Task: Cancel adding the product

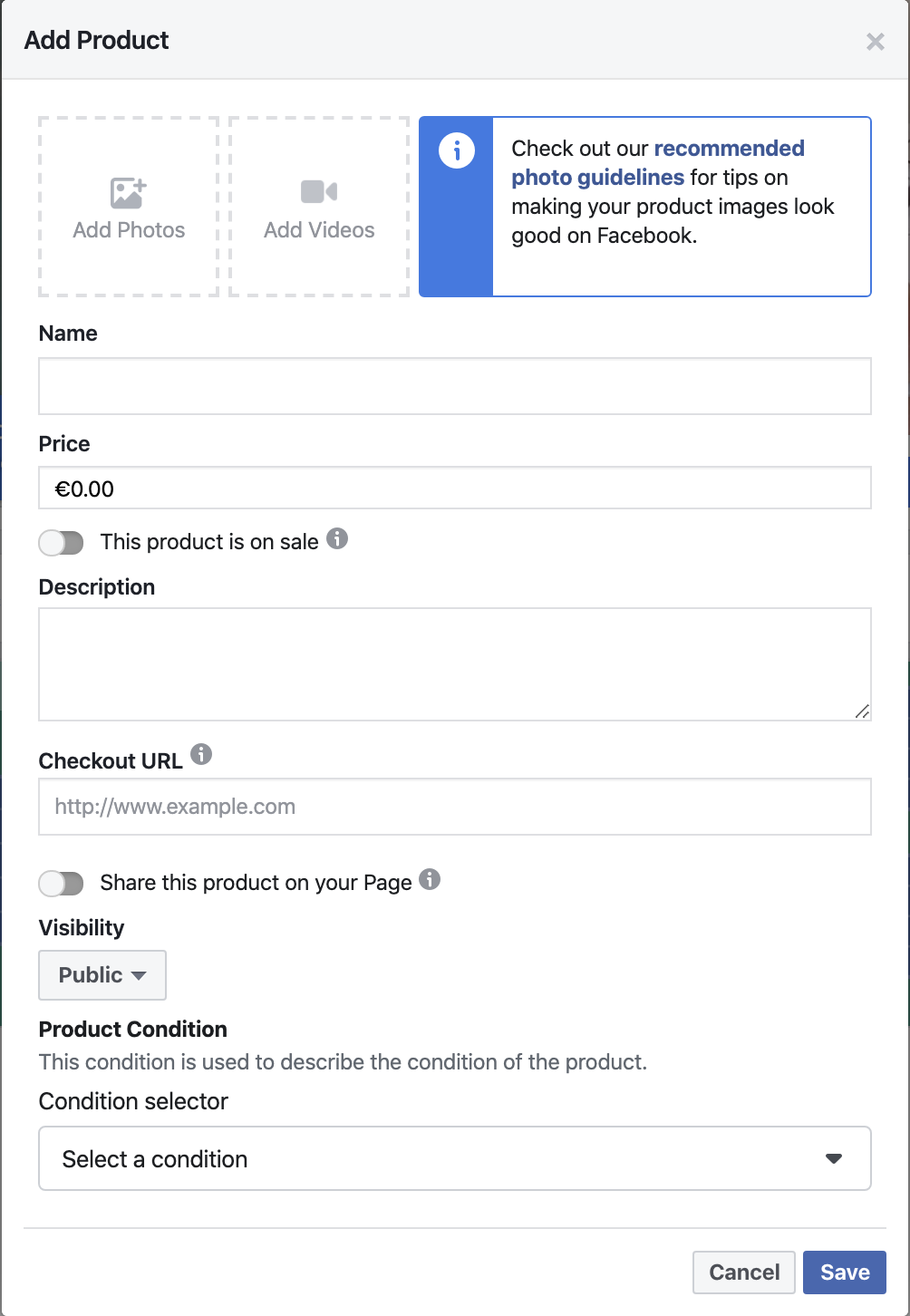Action: click(x=744, y=1272)
